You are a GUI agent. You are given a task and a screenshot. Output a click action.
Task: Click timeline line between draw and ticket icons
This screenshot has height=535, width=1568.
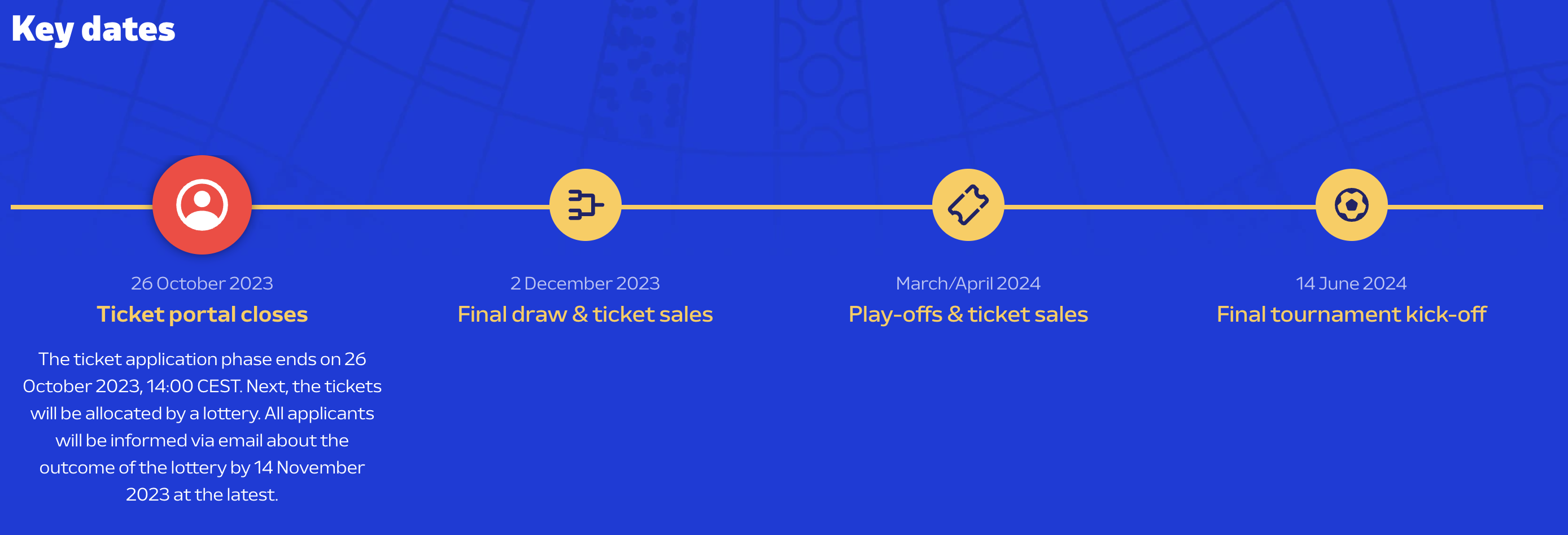(777, 207)
